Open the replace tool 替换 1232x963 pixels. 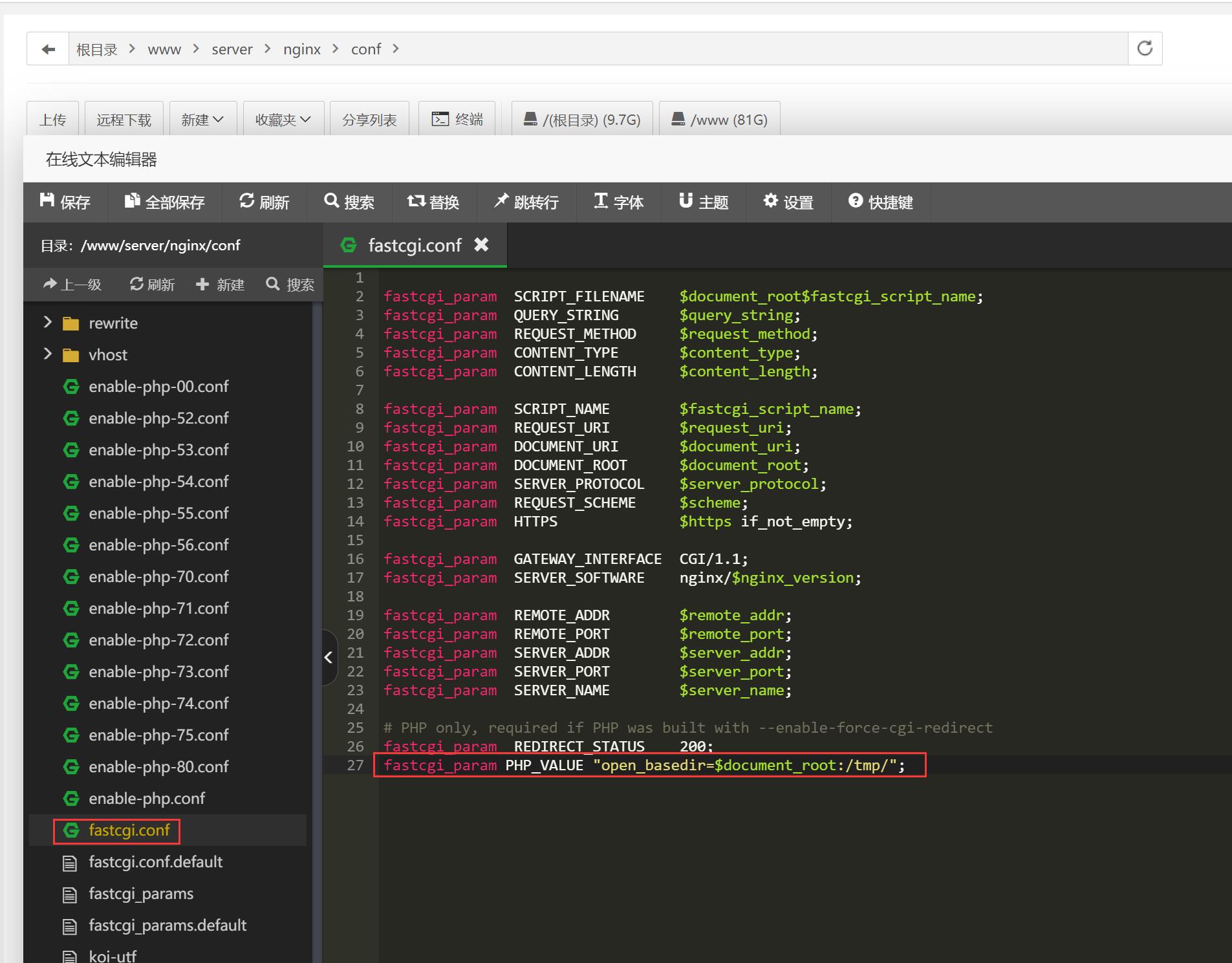(433, 202)
